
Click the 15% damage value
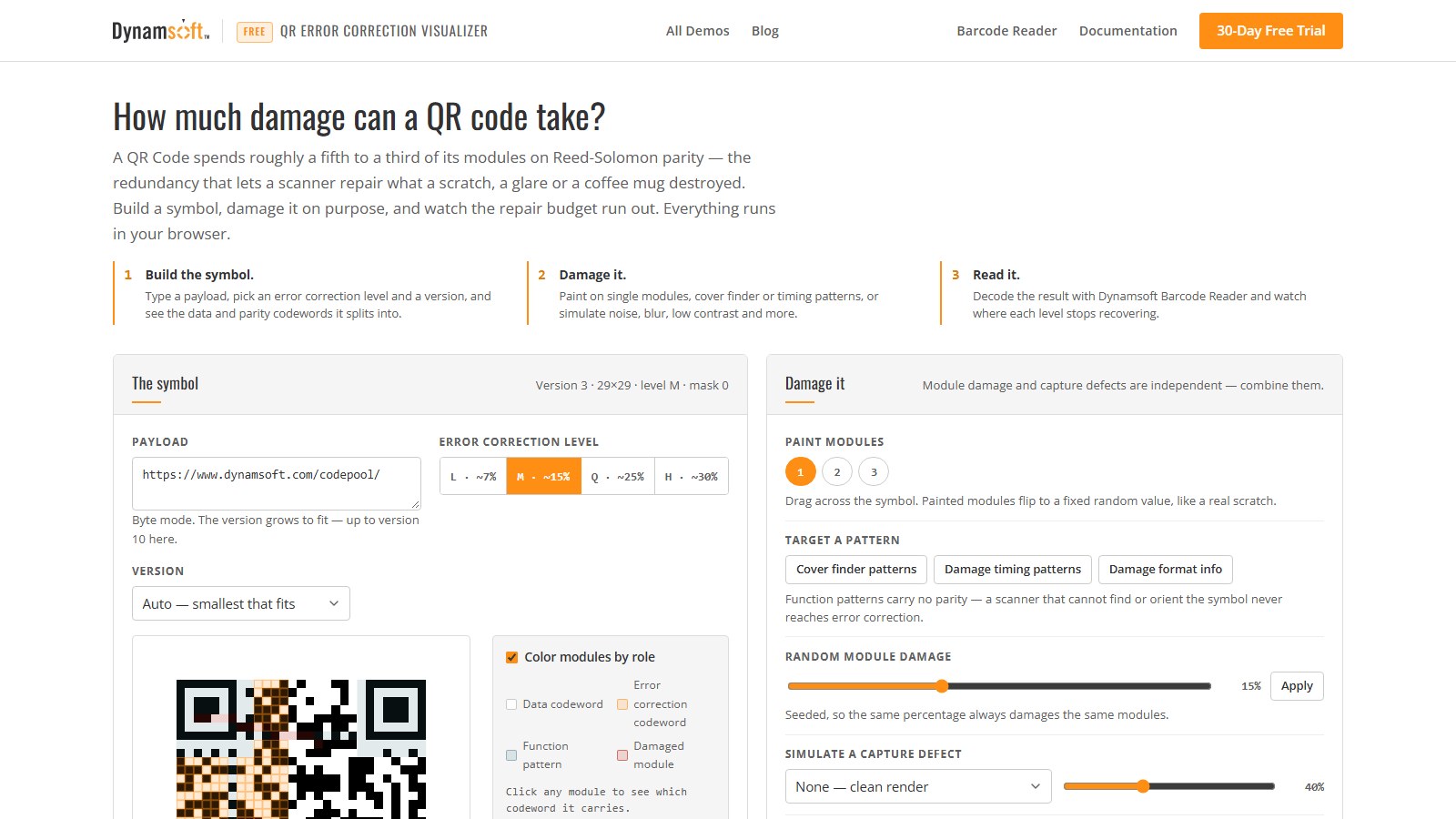coord(1251,686)
